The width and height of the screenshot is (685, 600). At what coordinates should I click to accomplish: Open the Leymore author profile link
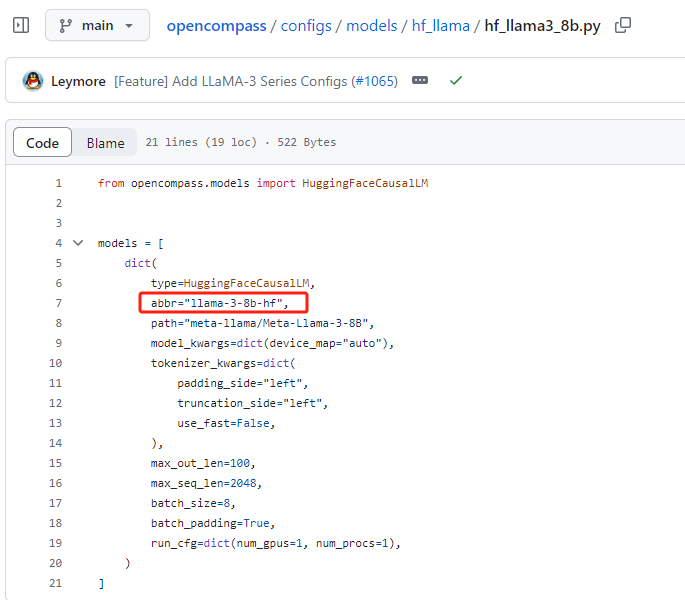coord(78,81)
